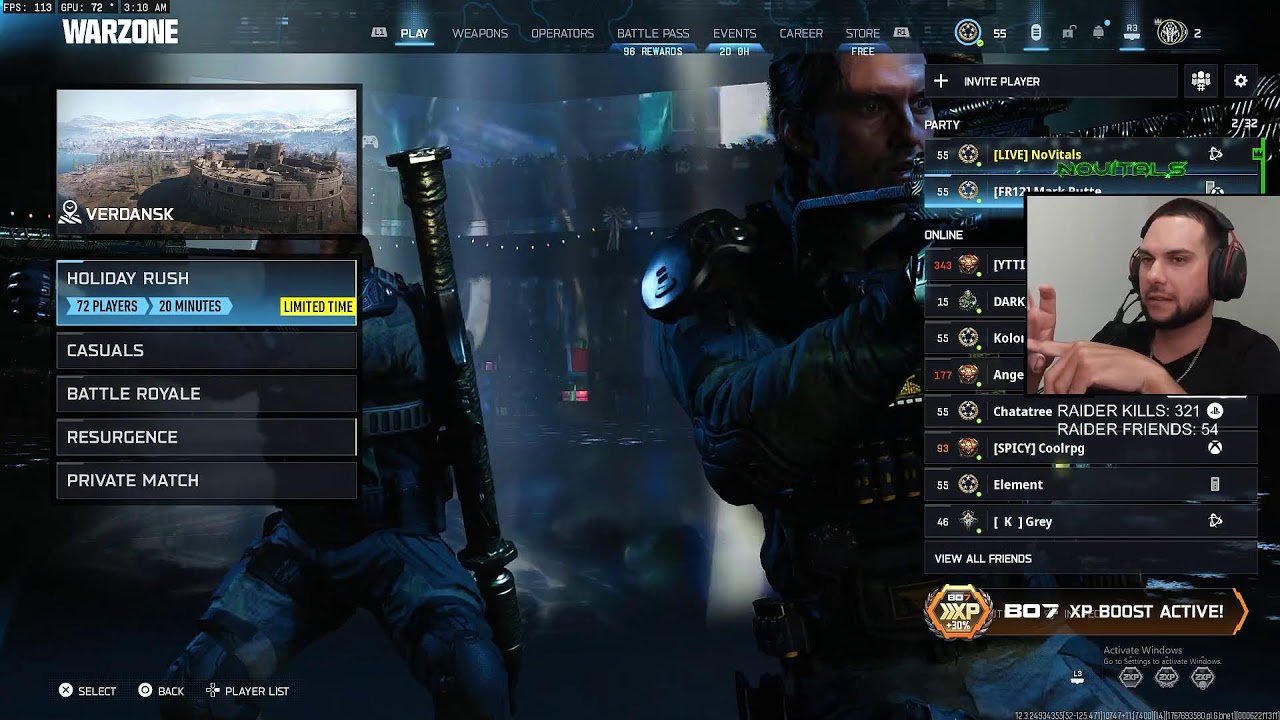The height and width of the screenshot is (720, 1280).
Task: Click the XP BOOST ACTIVE banner
Action: tap(1087, 611)
